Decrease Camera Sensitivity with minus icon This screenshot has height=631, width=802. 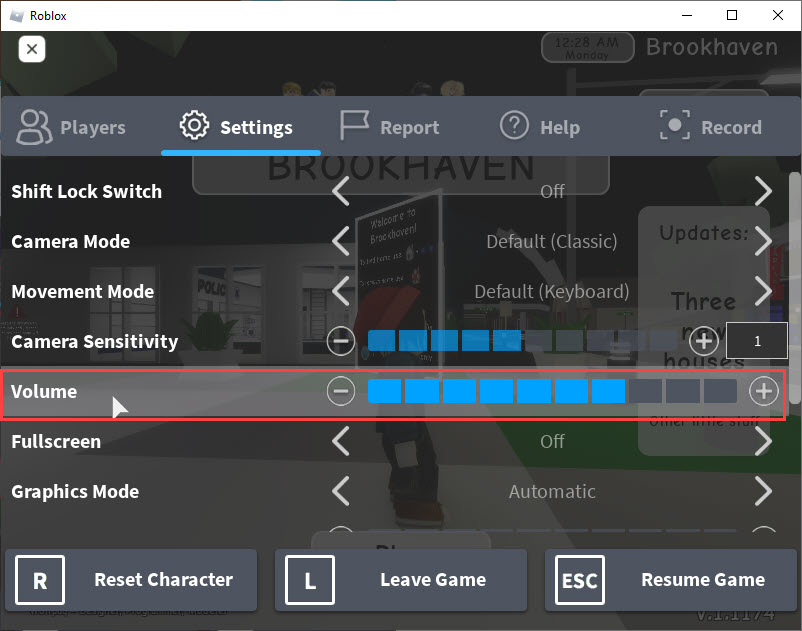[341, 341]
